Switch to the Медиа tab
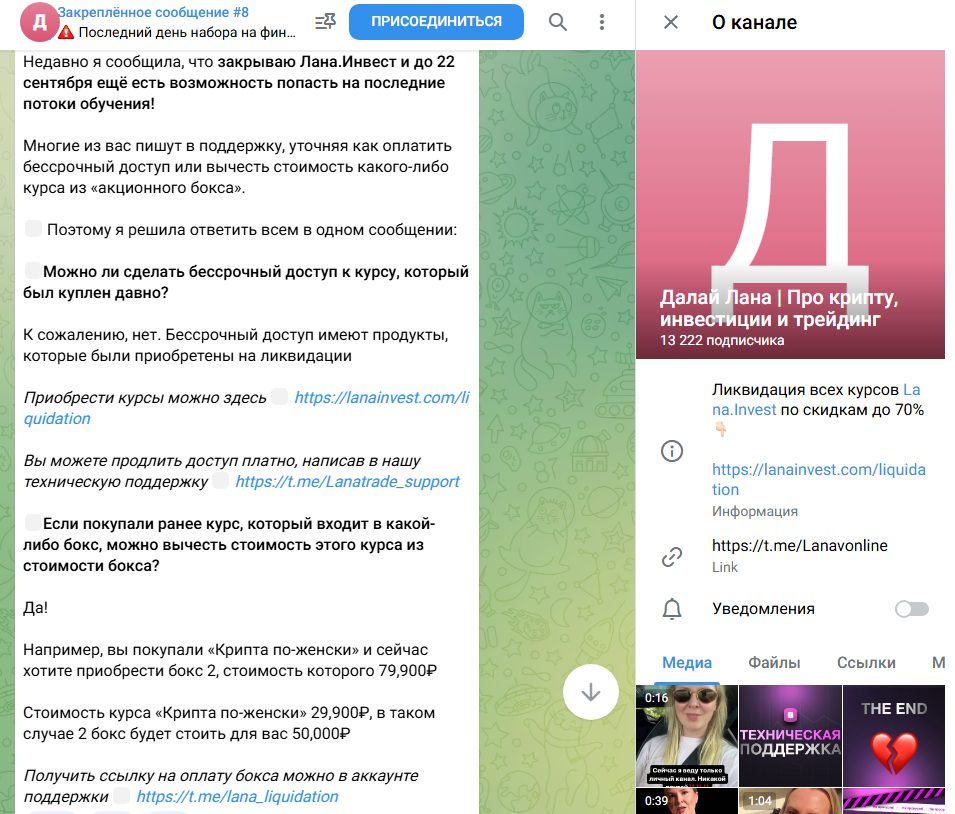 [x=687, y=662]
